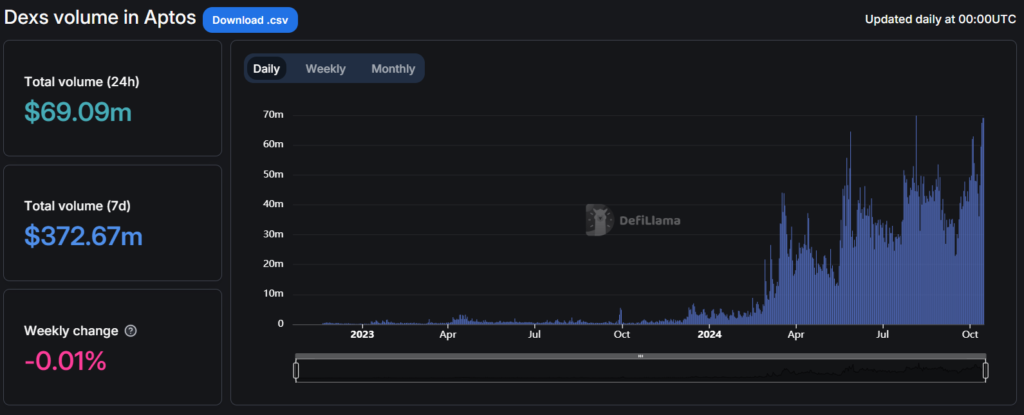The width and height of the screenshot is (1024, 415).
Task: Click the DefiLlama watermark logo icon
Action: click(598, 220)
